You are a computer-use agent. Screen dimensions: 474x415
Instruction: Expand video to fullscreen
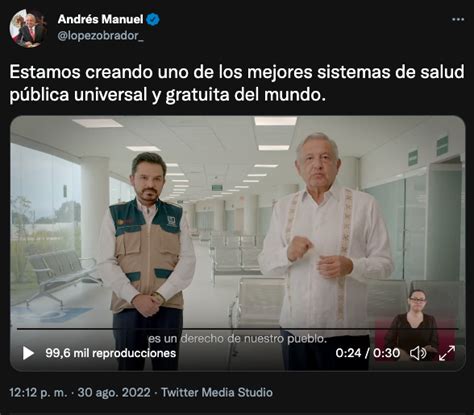point(447,353)
